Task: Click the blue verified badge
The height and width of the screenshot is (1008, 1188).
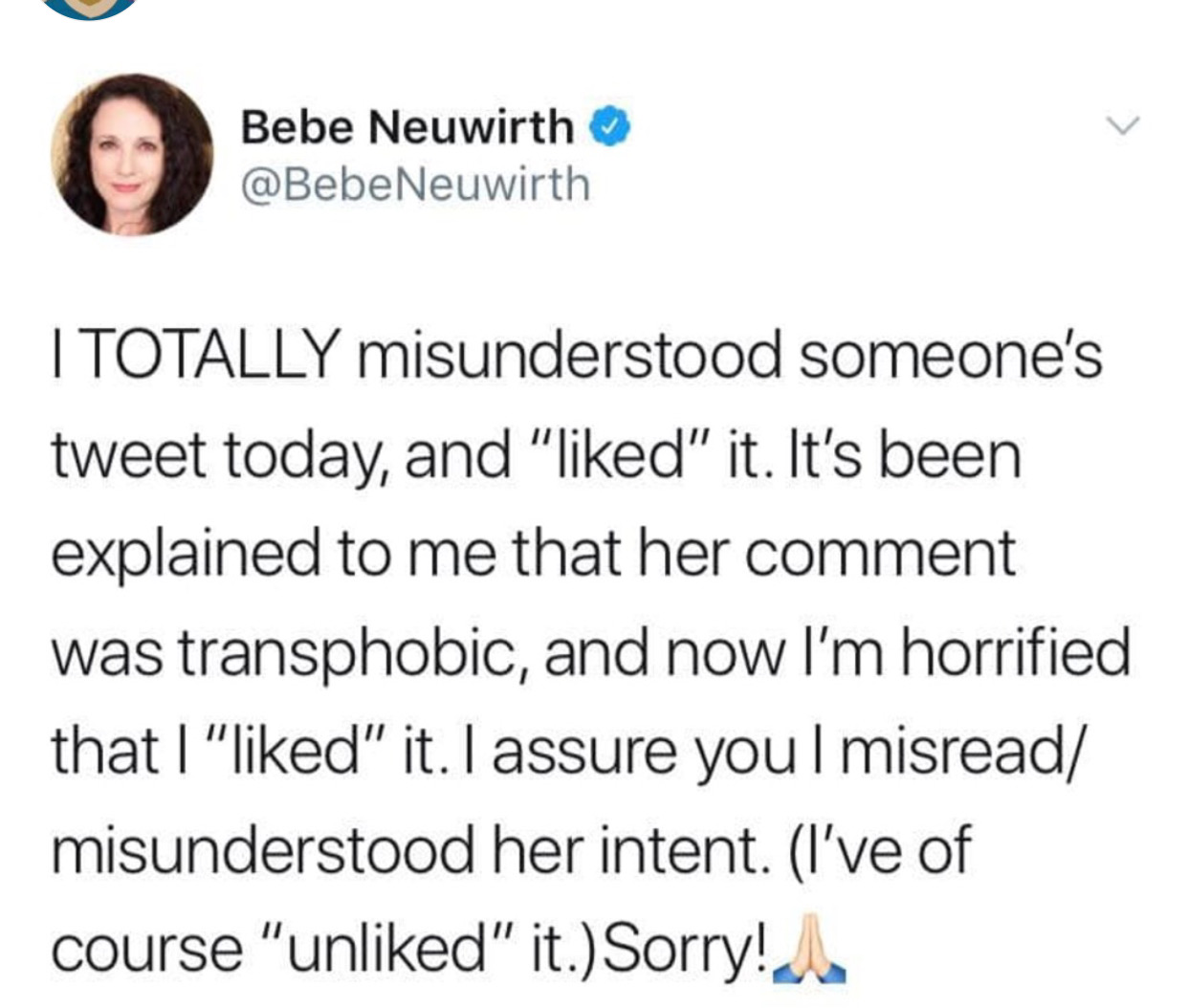Action: click(x=610, y=125)
